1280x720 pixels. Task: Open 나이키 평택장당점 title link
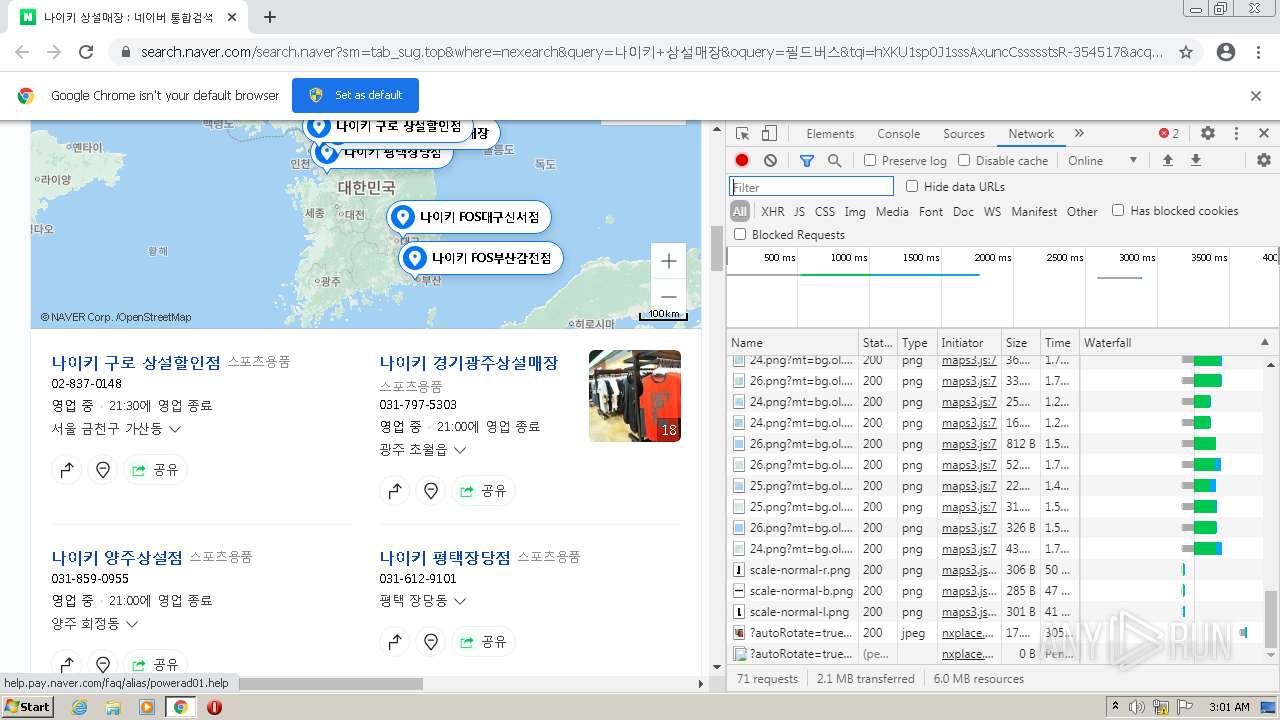click(x=445, y=557)
